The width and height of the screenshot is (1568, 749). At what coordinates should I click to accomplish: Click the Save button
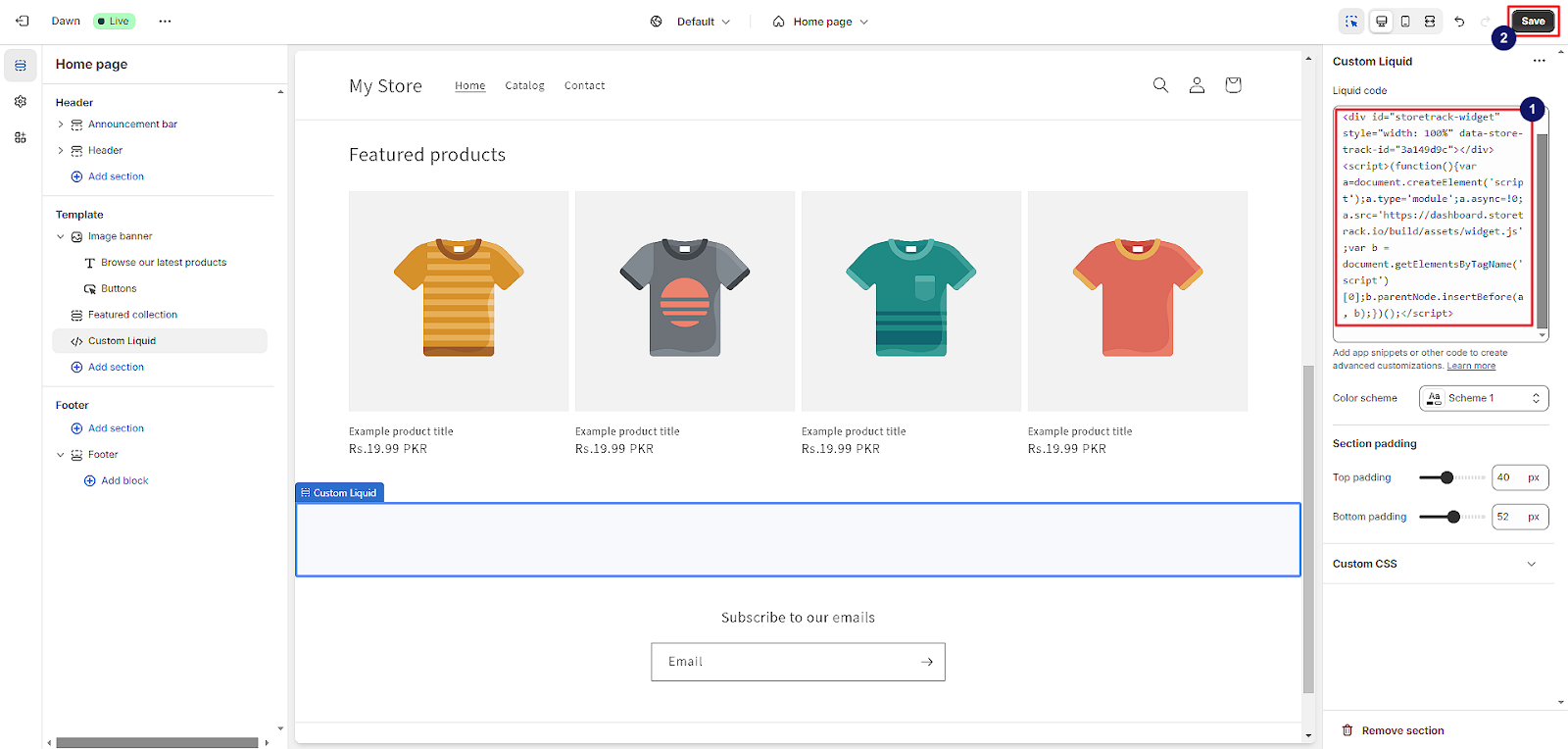1534,21
